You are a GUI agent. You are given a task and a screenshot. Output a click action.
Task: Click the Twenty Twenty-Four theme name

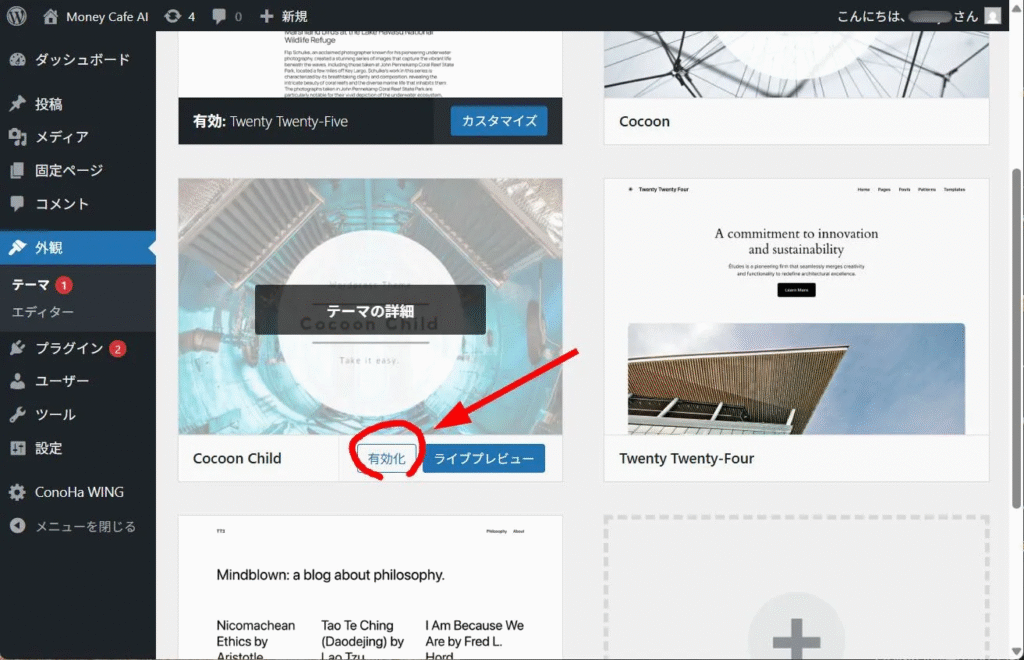(686, 458)
